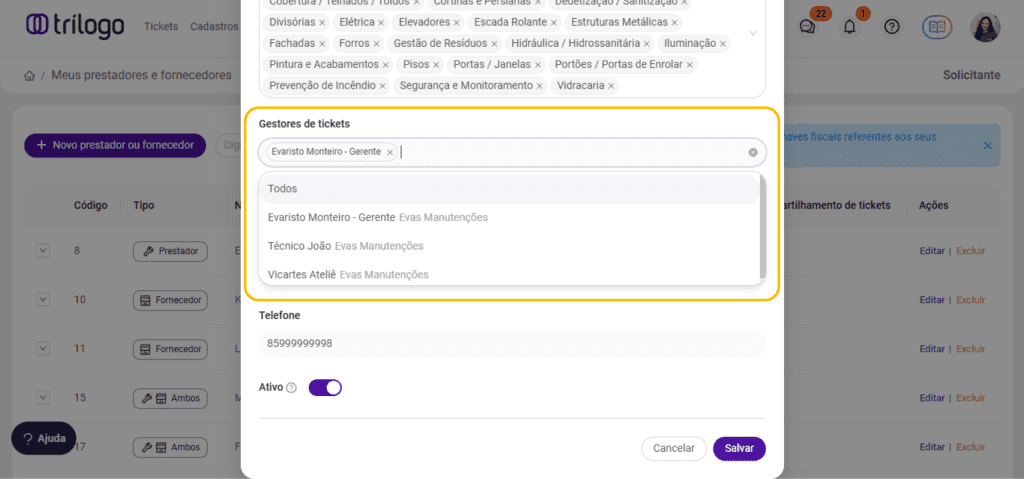1024x479 pixels.
Task: Click the Cancelar button
Action: [x=673, y=448]
